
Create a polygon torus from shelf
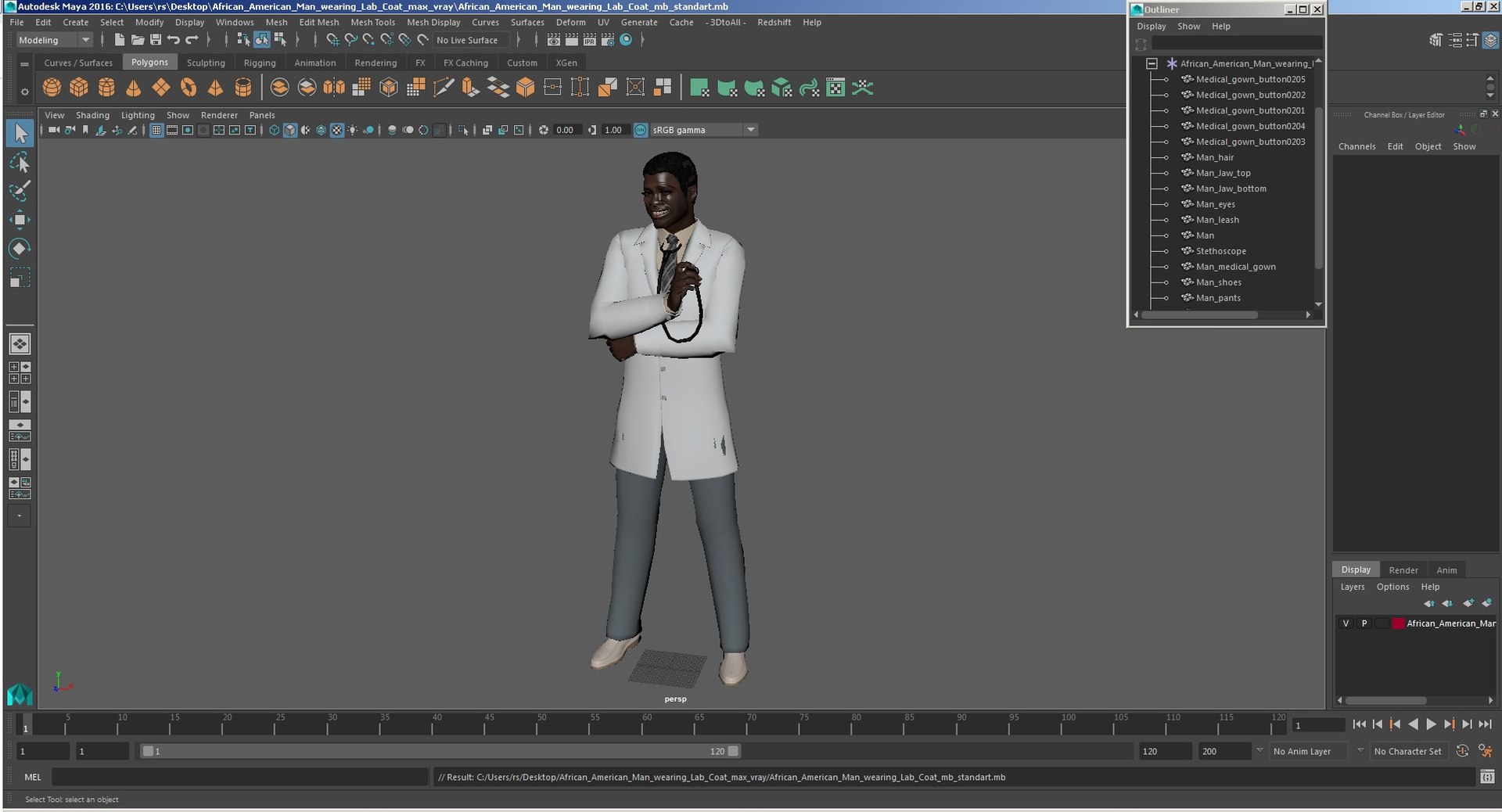(189, 88)
